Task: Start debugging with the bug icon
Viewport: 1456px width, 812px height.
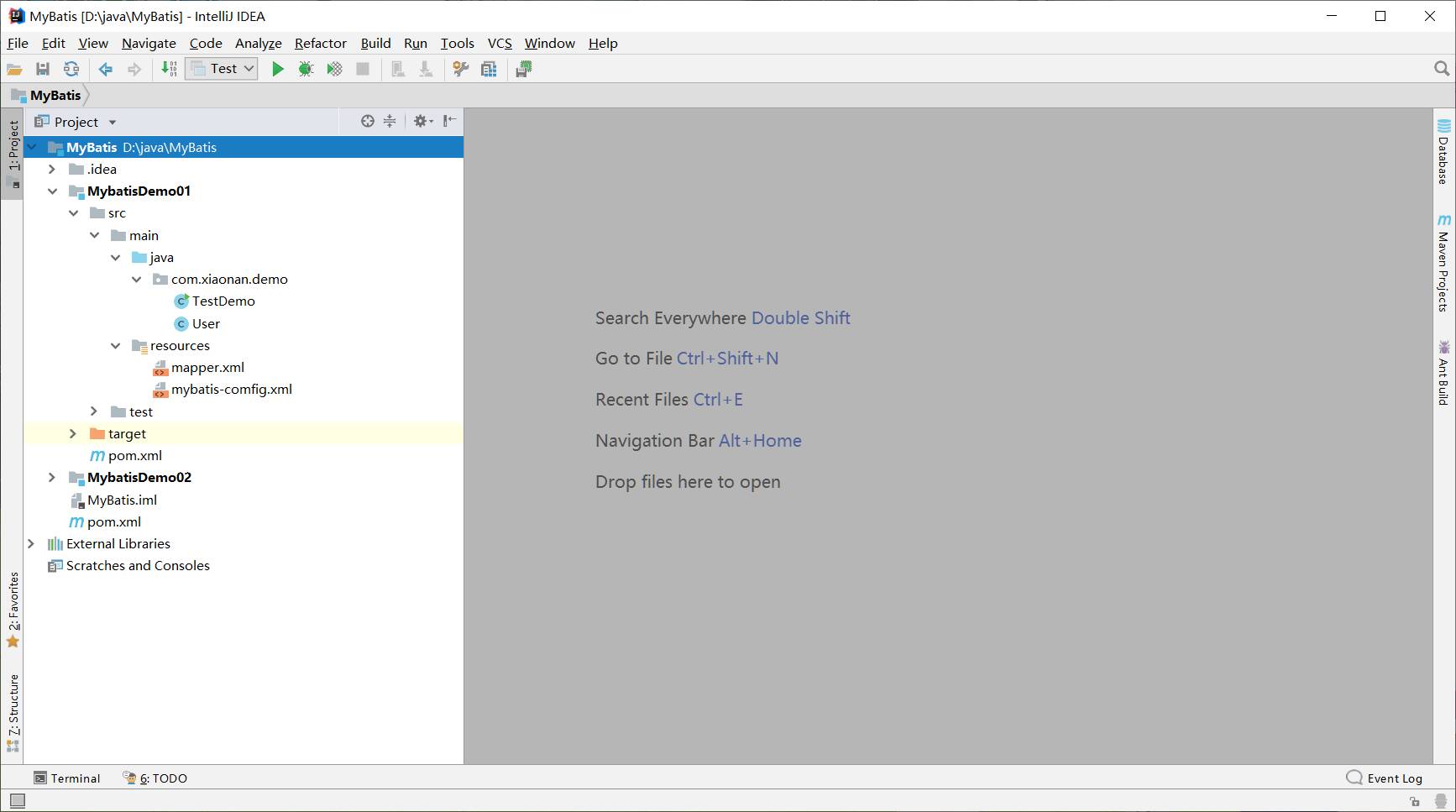Action: [x=306, y=69]
